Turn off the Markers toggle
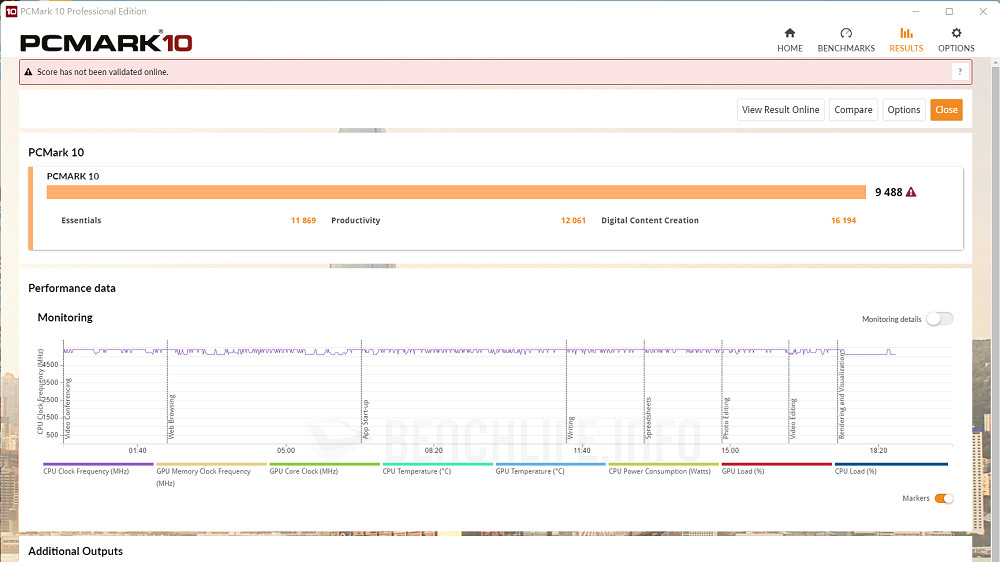This screenshot has width=1000, height=562. pyautogui.click(x=943, y=498)
